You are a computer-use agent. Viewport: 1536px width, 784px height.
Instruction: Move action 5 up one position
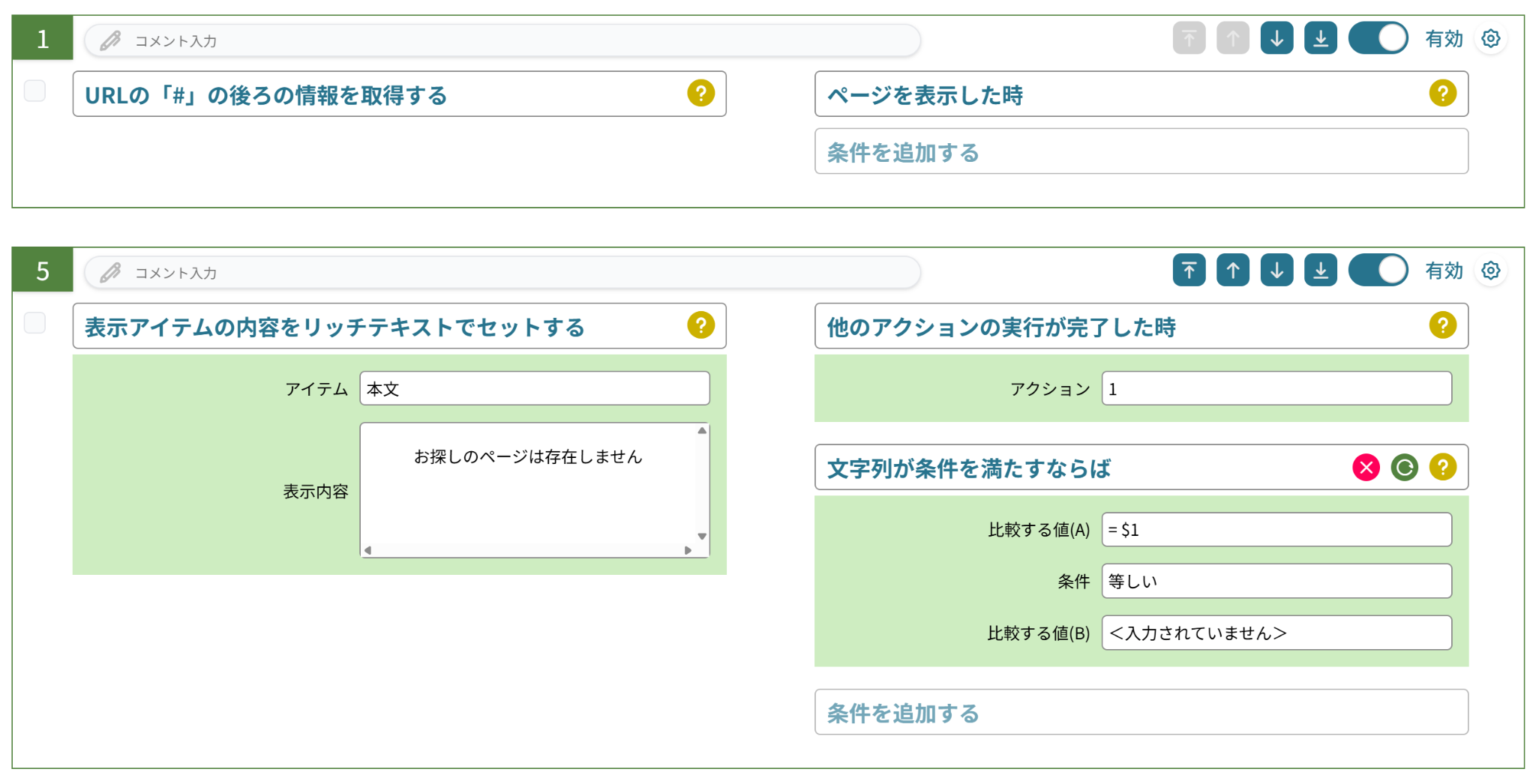(1232, 271)
